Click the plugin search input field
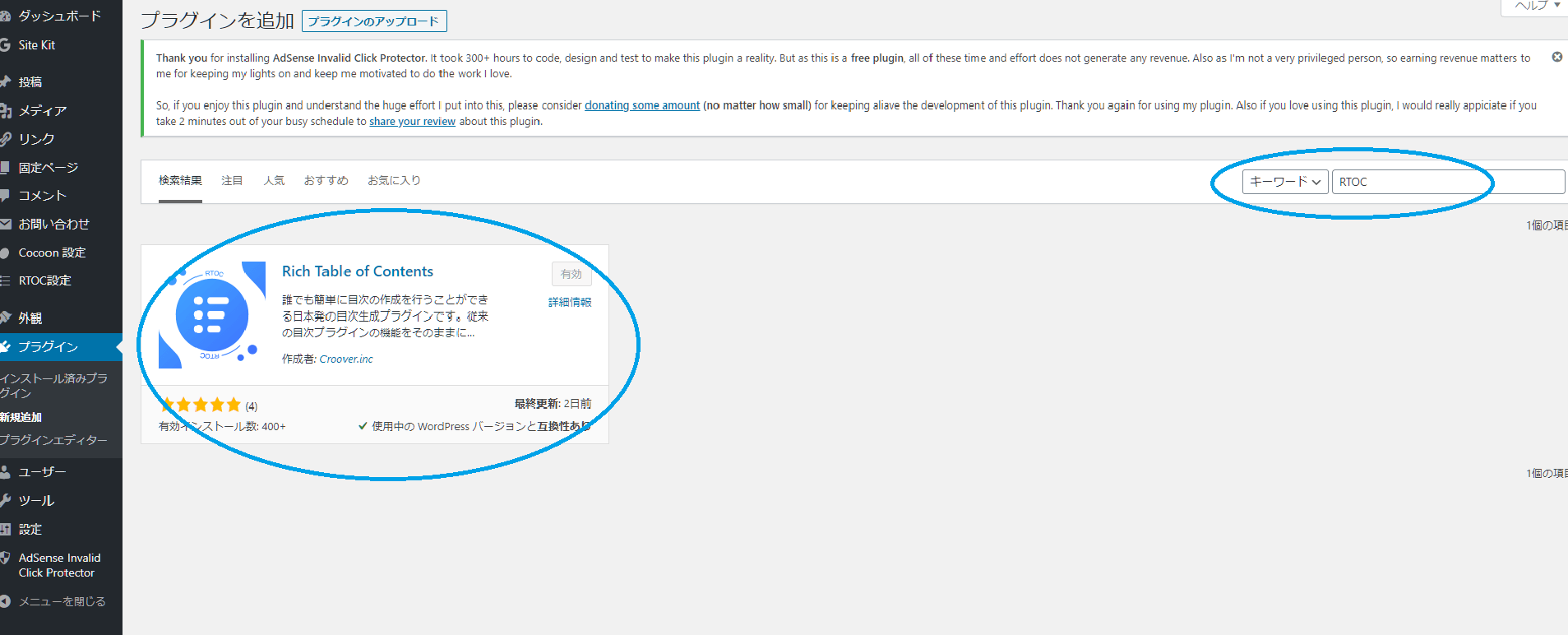Screen dimensions: 1568x635 point(1447,182)
